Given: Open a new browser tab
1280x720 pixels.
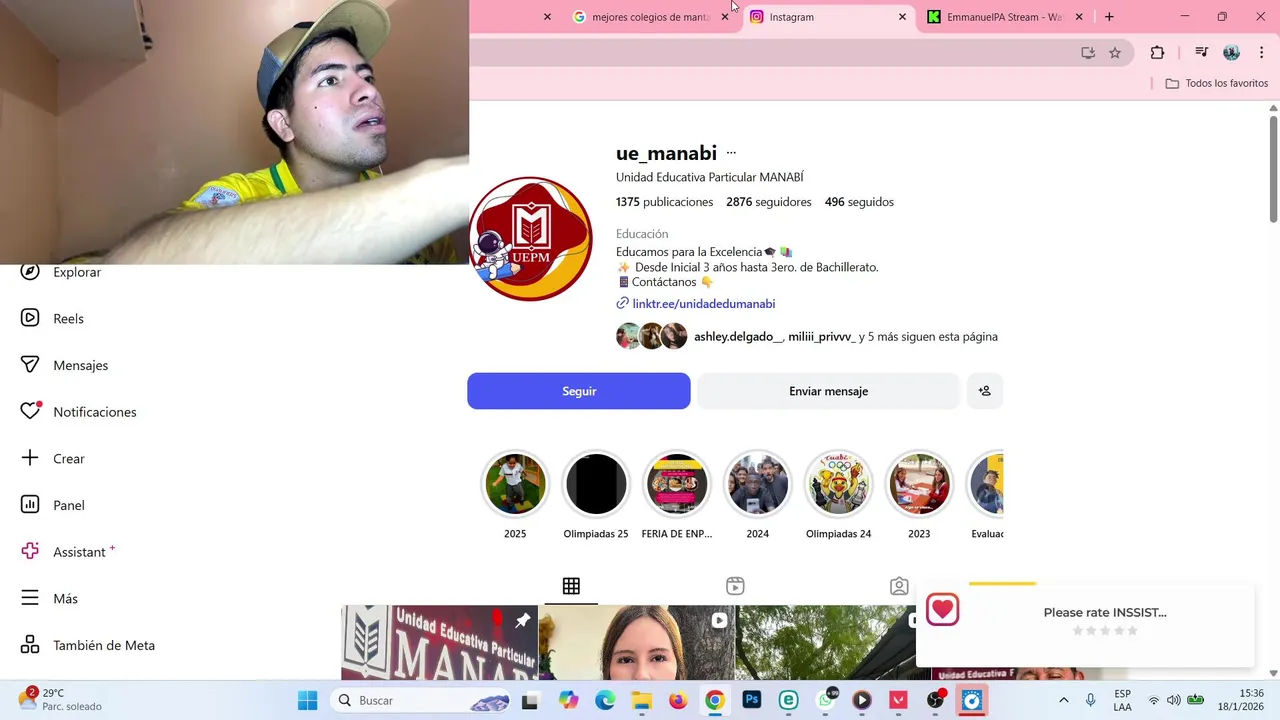Looking at the screenshot, I should [1109, 17].
